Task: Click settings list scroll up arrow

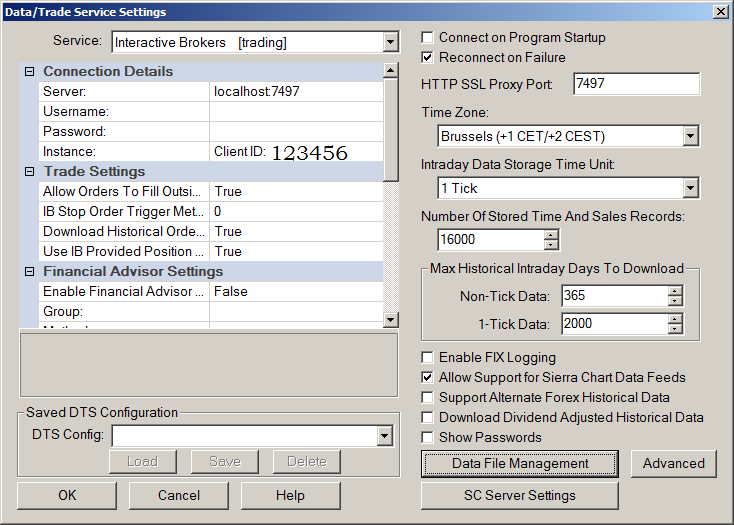Action: pyautogui.click(x=390, y=70)
